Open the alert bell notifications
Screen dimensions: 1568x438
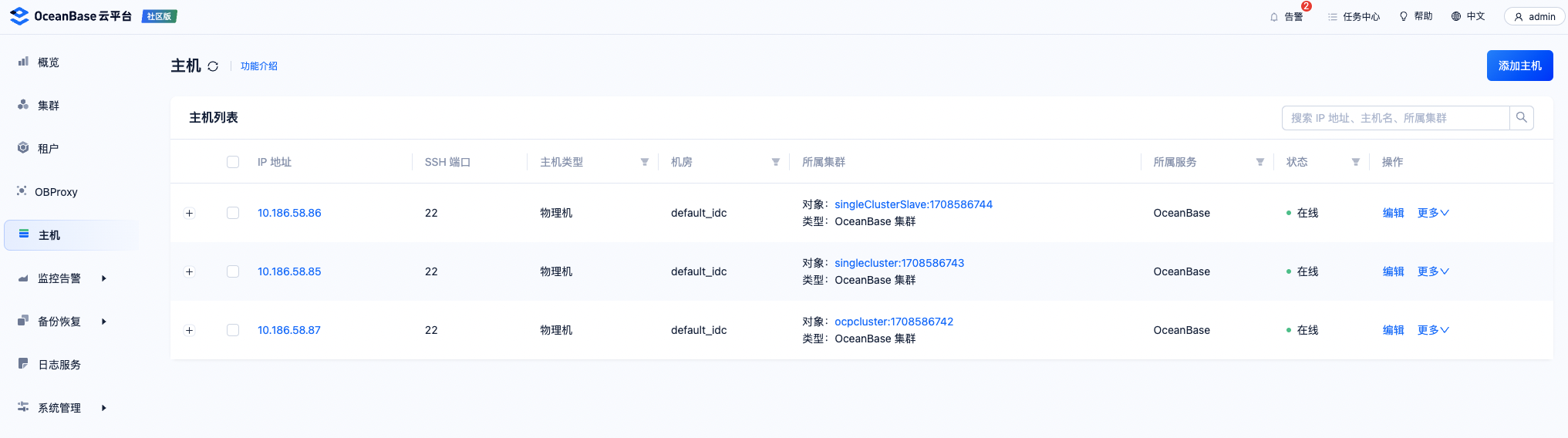[x=1274, y=17]
